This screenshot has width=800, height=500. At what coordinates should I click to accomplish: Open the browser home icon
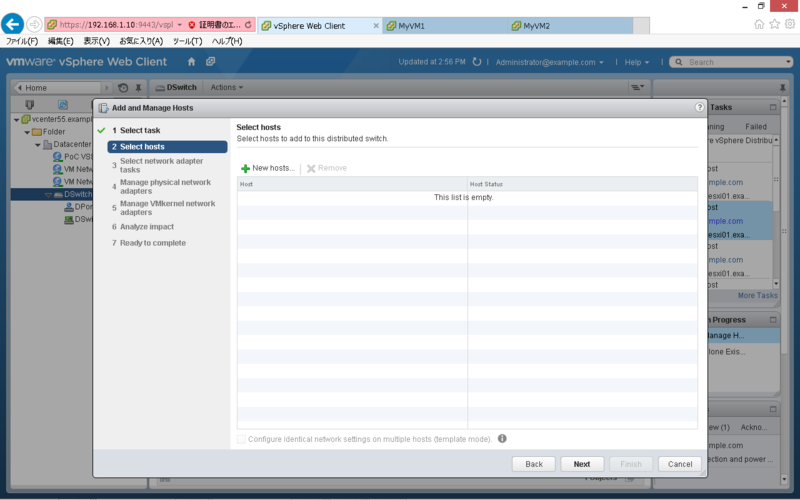[x=759, y=24]
